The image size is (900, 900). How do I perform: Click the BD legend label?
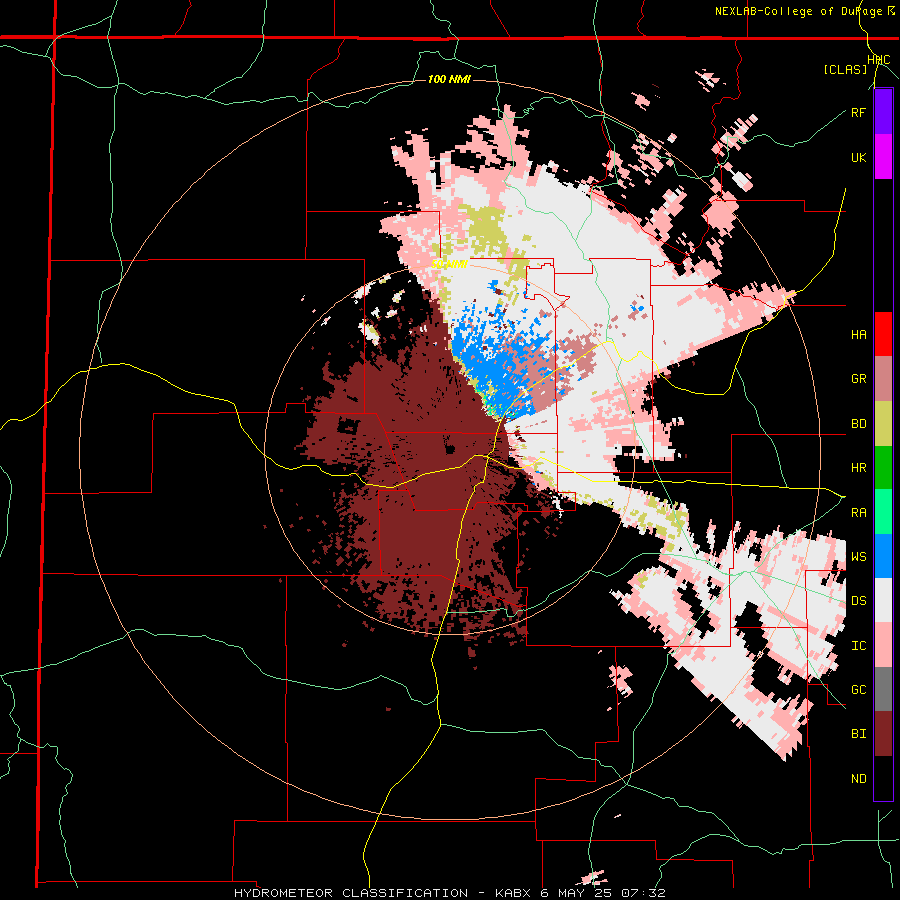858,424
